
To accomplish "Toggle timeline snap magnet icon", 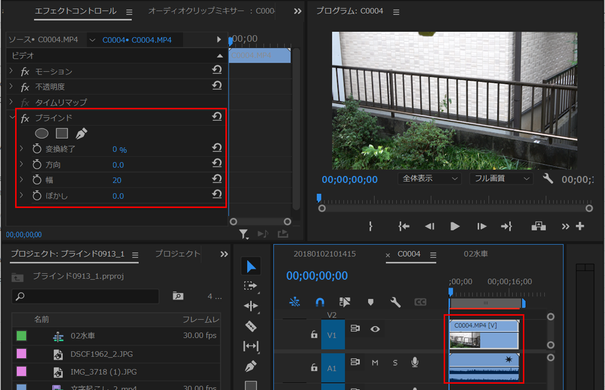I will coord(319,302).
